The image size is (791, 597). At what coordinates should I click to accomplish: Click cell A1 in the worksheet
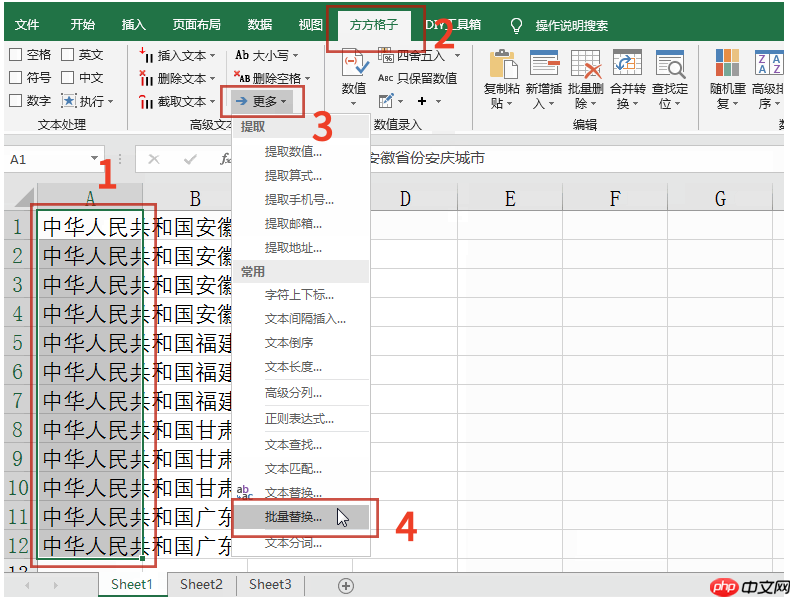click(90, 227)
